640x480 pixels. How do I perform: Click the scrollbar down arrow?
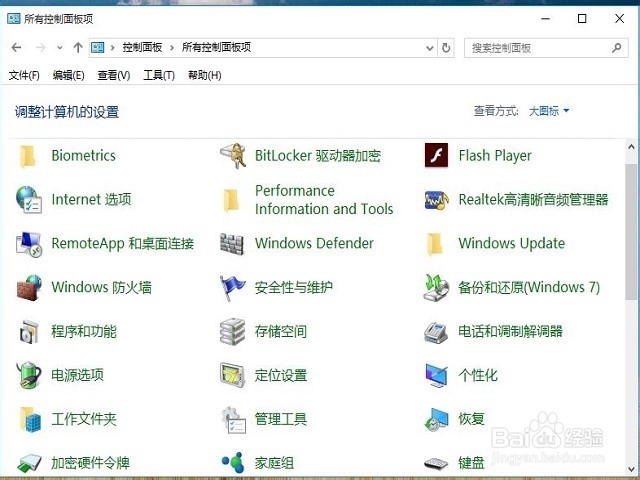coord(631,469)
